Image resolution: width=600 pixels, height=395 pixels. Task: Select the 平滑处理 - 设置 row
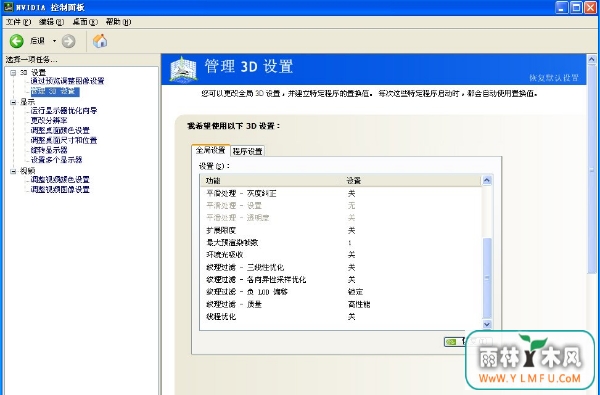341,206
